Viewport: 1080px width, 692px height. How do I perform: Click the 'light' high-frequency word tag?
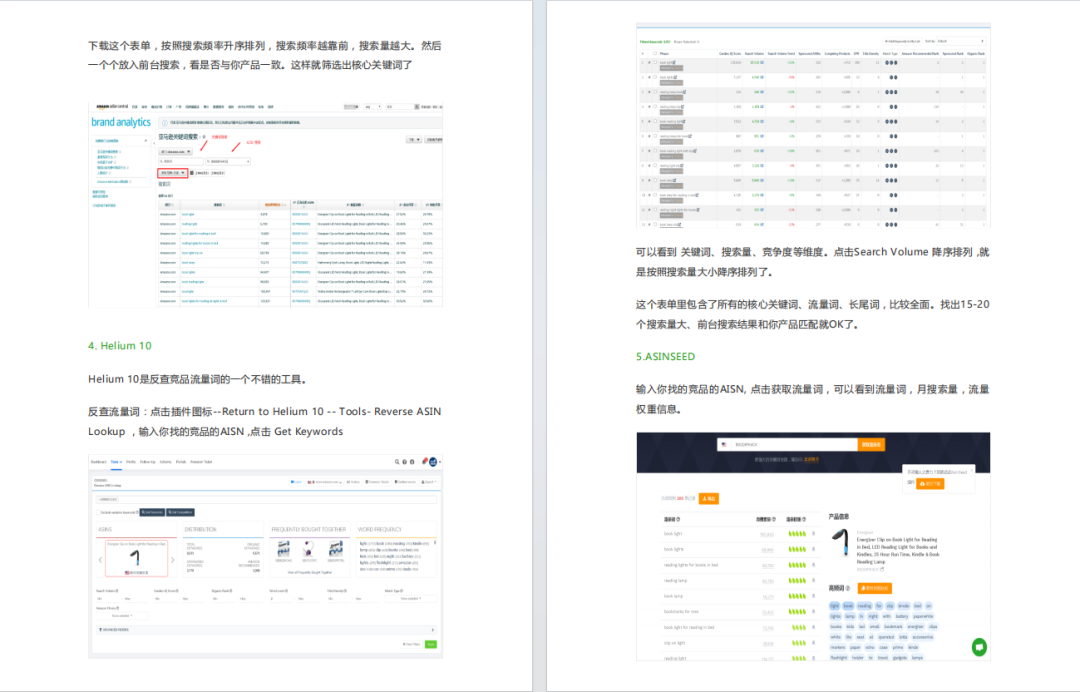(835, 606)
